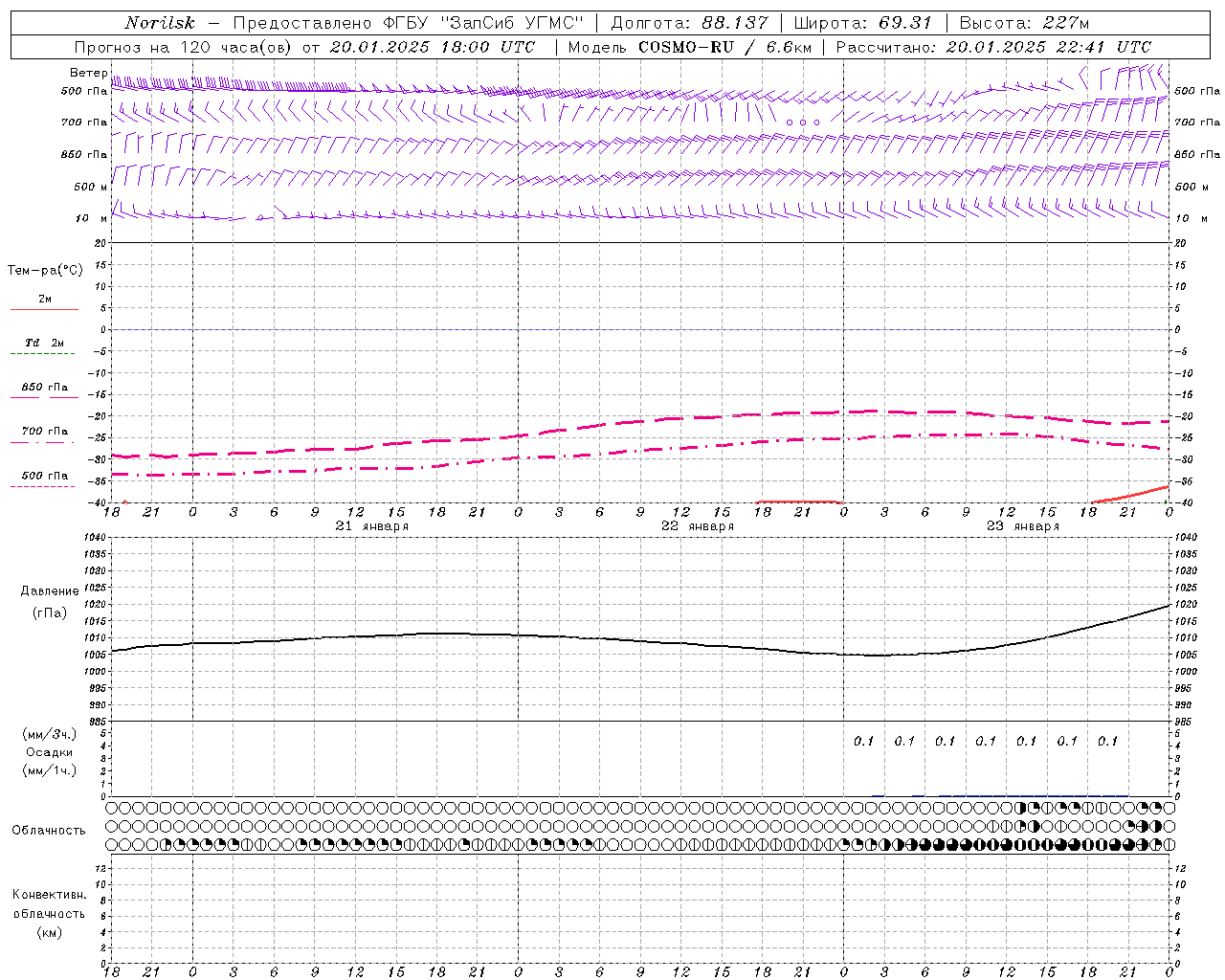Click the "(мм/3ч.)" precipitation unit label
Viewport: 1225px width, 980px height.
click(49, 734)
